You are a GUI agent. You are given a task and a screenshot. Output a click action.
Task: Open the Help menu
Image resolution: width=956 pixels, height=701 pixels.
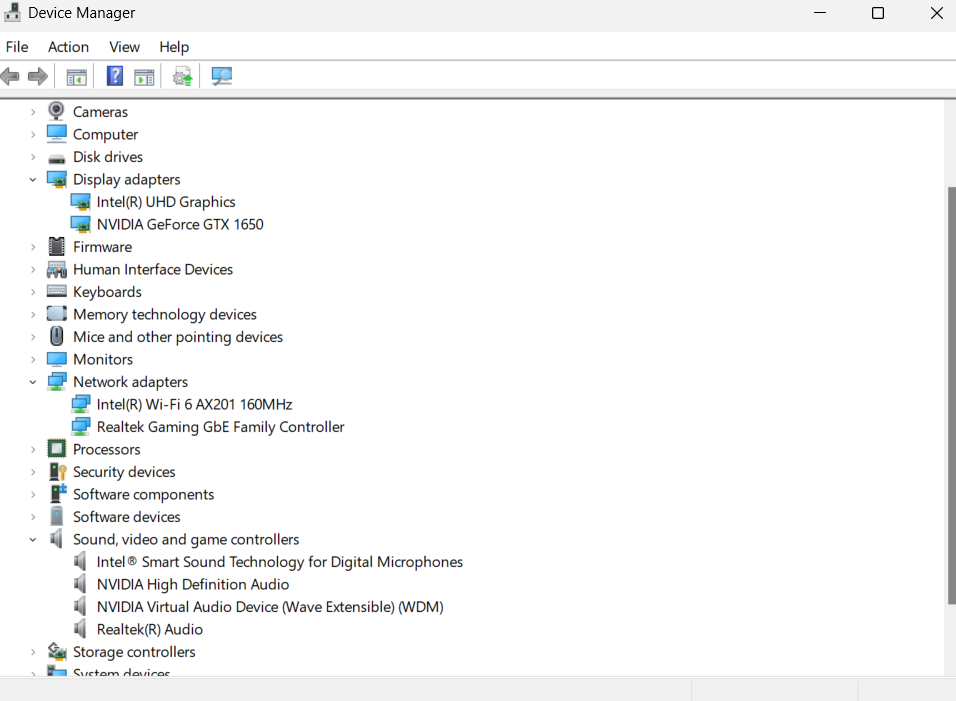pos(174,47)
